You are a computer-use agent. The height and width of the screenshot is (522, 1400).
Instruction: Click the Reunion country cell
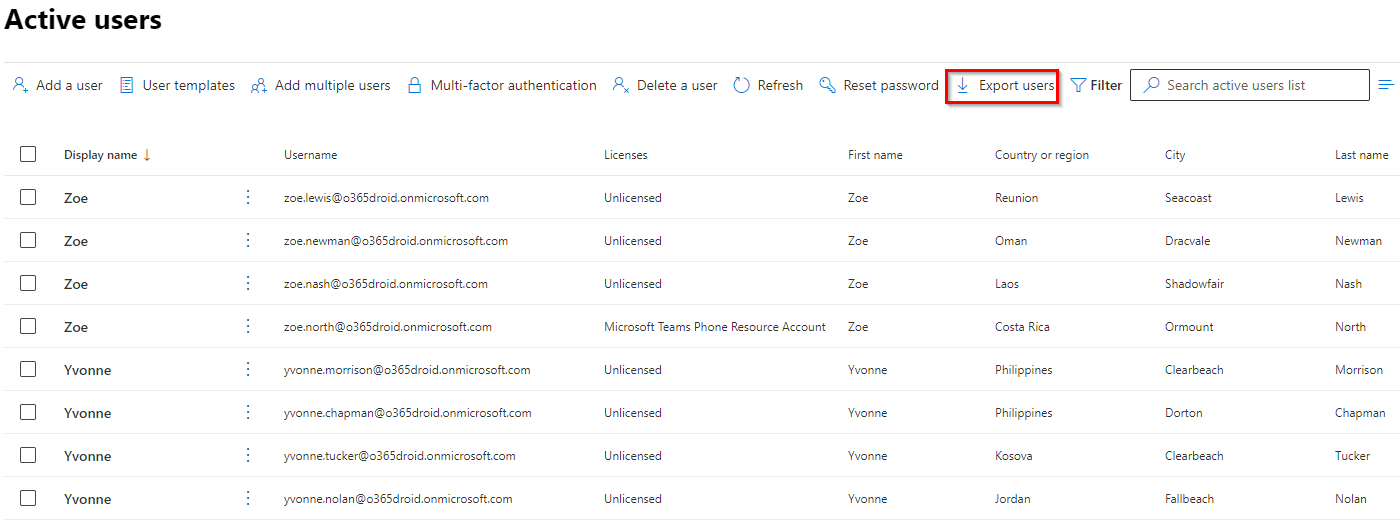click(x=1016, y=198)
